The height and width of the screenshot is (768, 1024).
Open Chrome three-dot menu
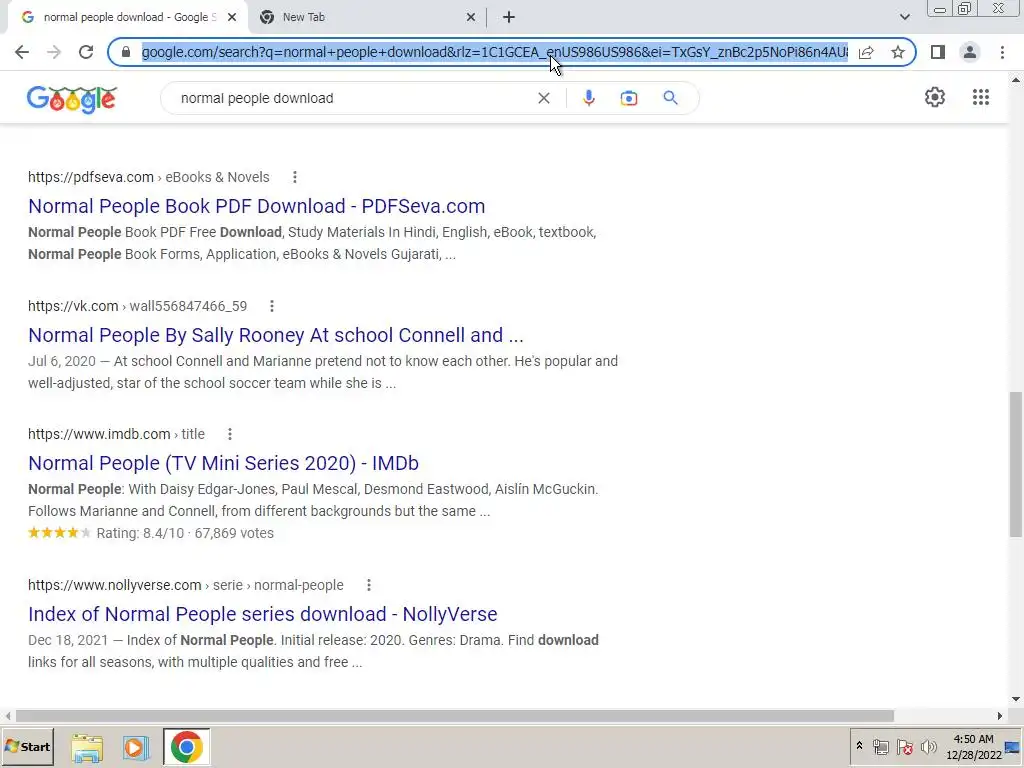click(1002, 52)
